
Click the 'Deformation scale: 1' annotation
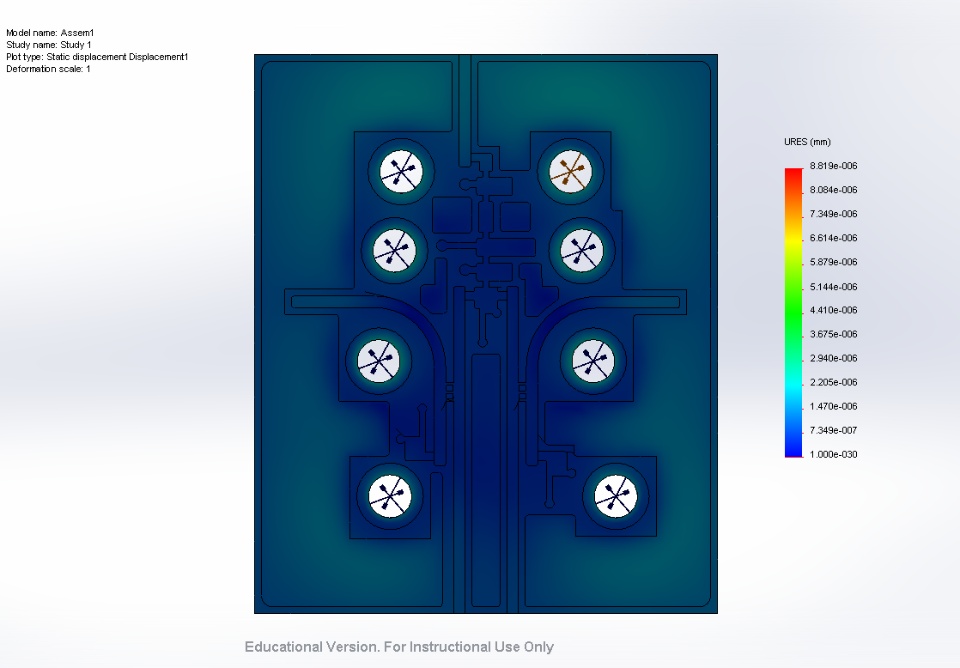pos(48,69)
